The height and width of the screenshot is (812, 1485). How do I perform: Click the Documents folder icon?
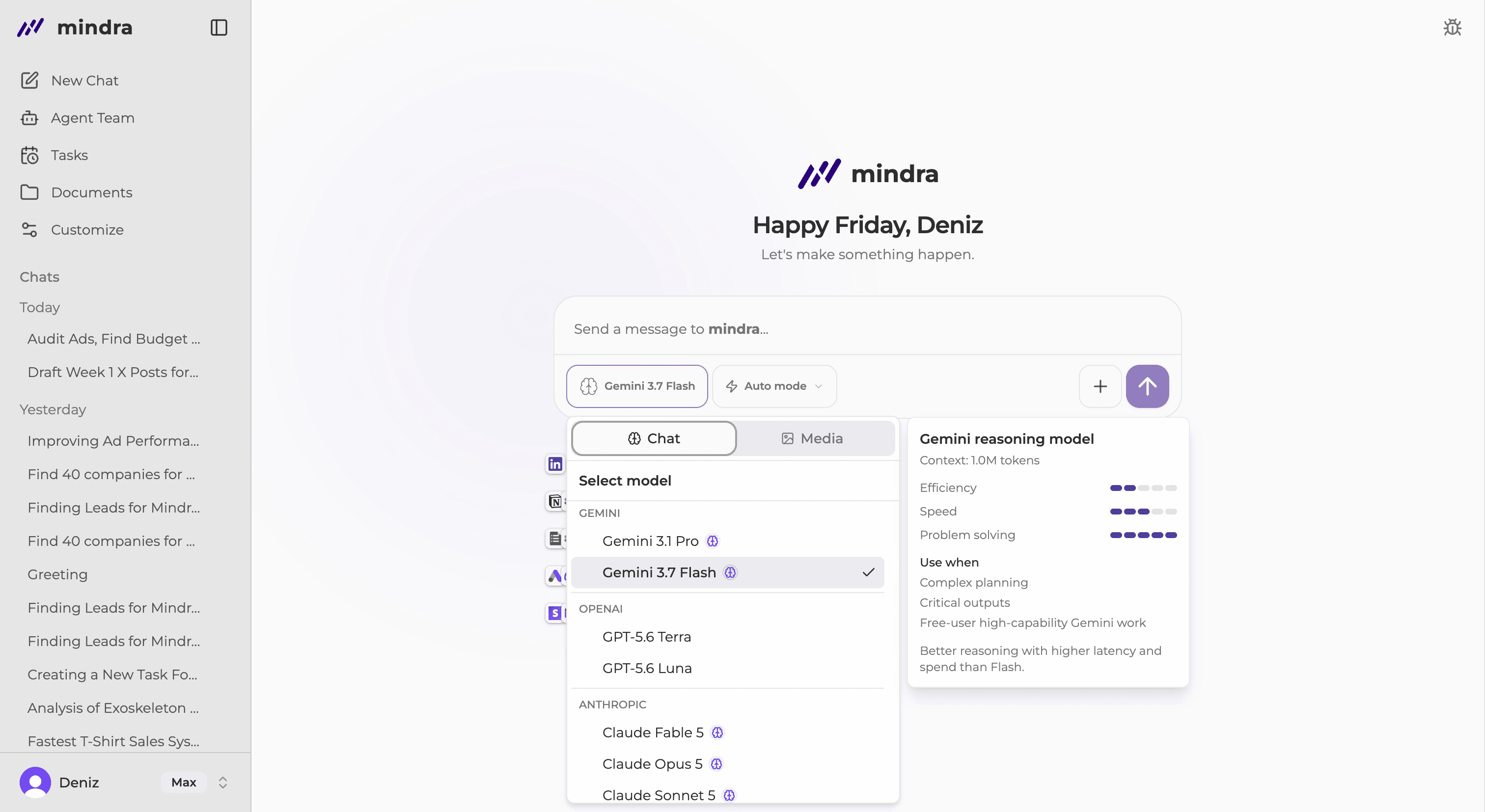[x=29, y=192]
